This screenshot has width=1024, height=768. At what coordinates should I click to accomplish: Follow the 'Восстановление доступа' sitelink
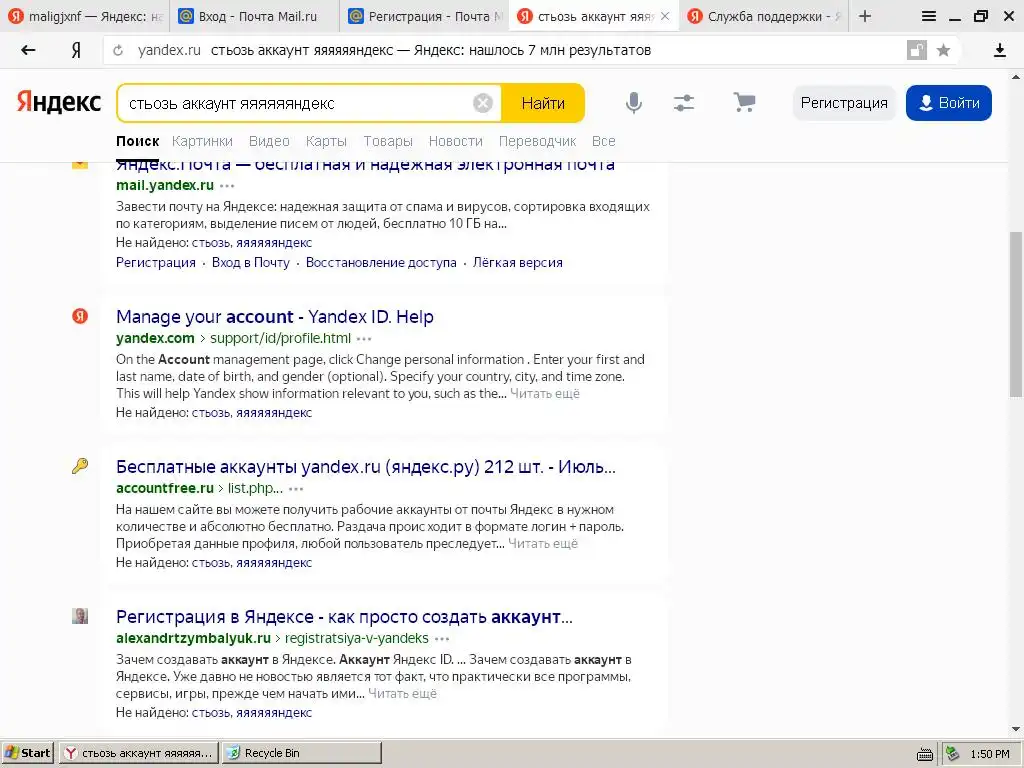click(381, 263)
